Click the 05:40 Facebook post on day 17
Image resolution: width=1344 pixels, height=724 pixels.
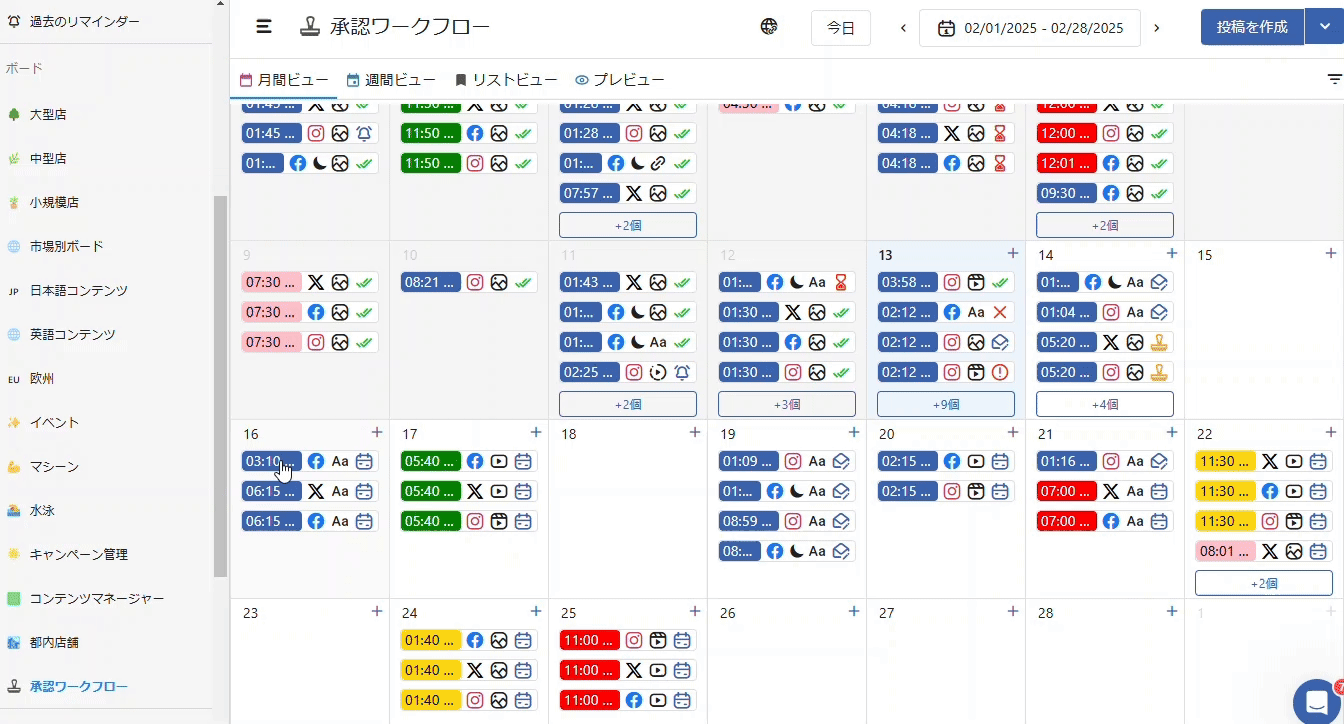[x=468, y=461]
